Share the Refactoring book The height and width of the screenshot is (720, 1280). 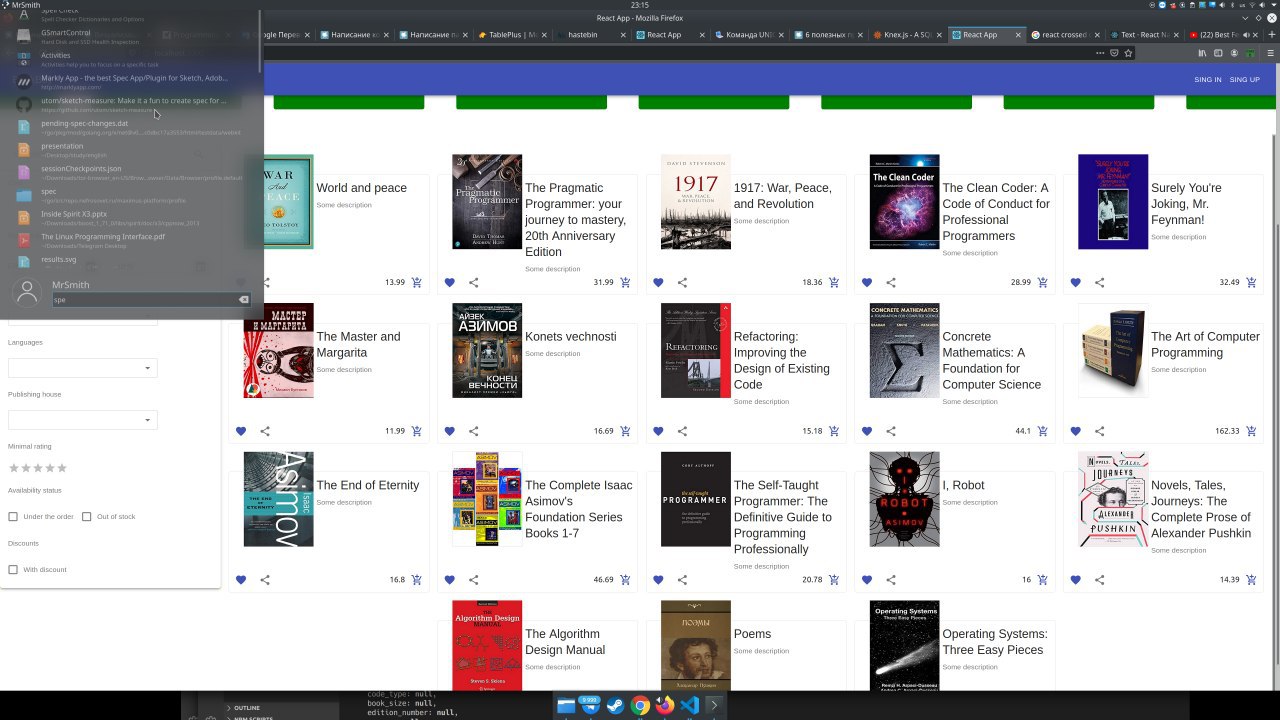pos(682,431)
